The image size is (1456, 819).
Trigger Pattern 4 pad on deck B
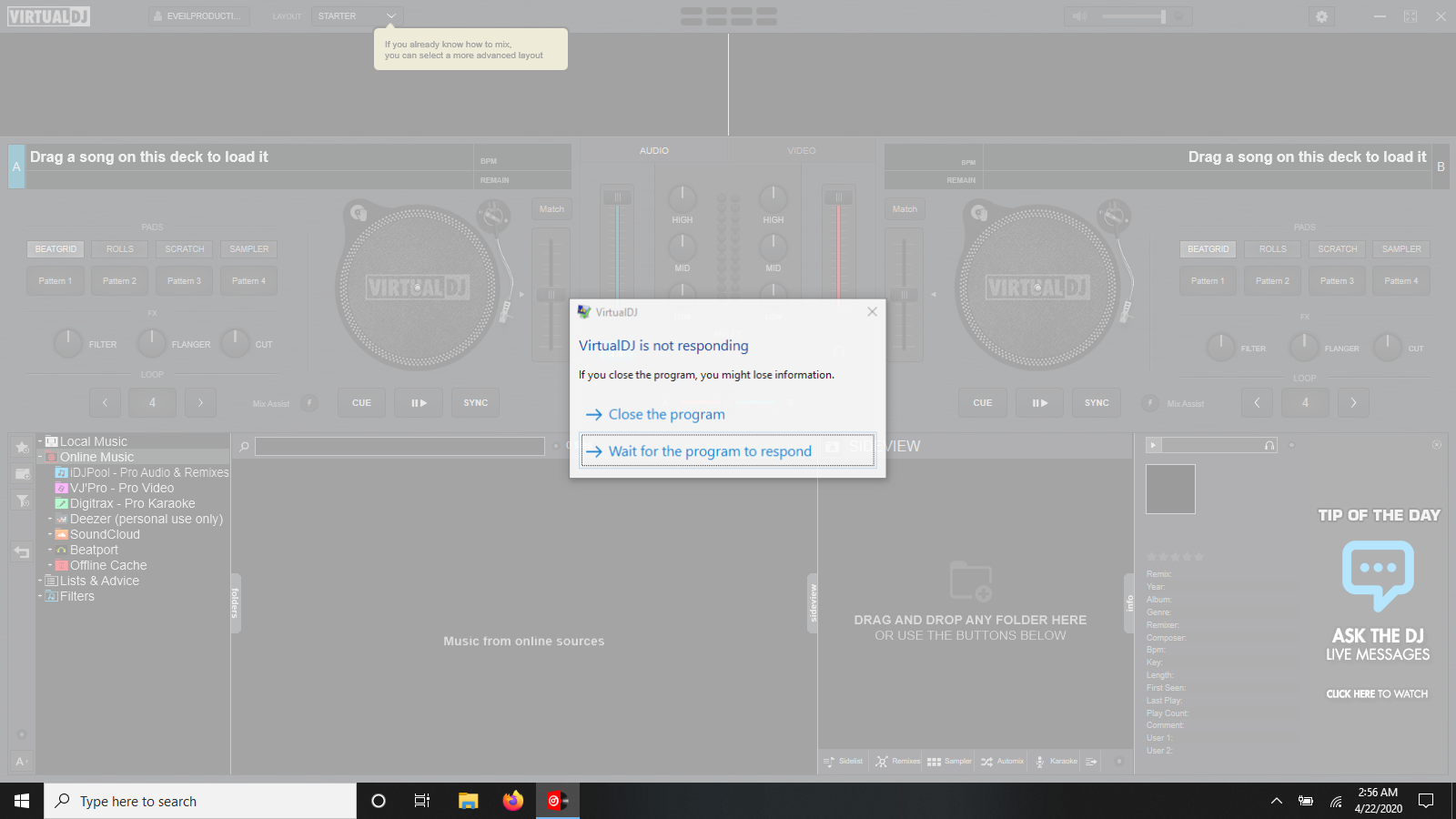point(1401,281)
